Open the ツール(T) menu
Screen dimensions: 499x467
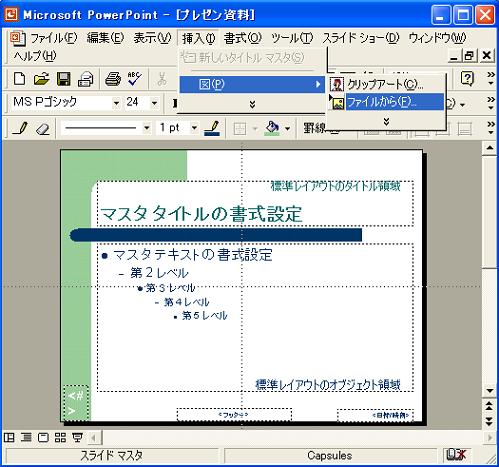[x=292, y=38]
